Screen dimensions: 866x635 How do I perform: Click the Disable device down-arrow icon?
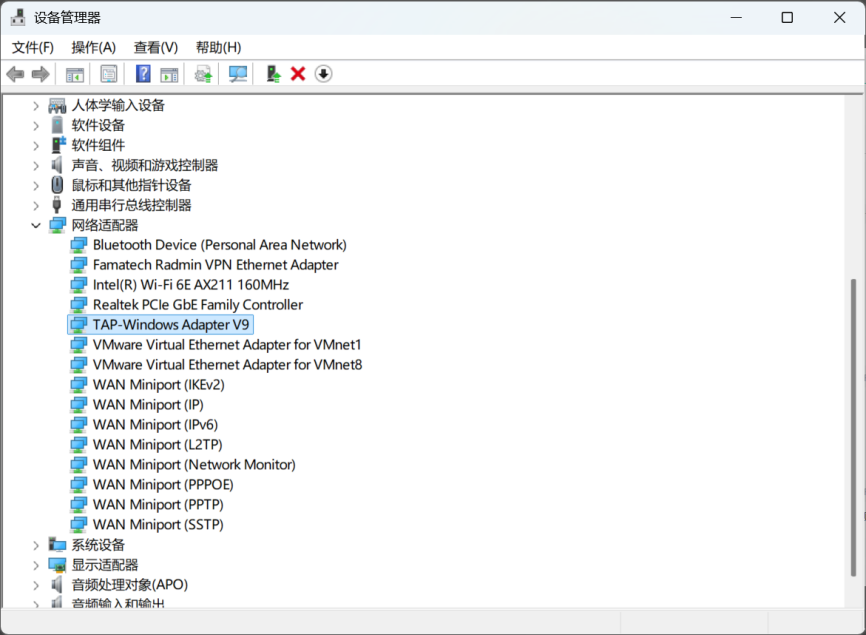point(324,73)
